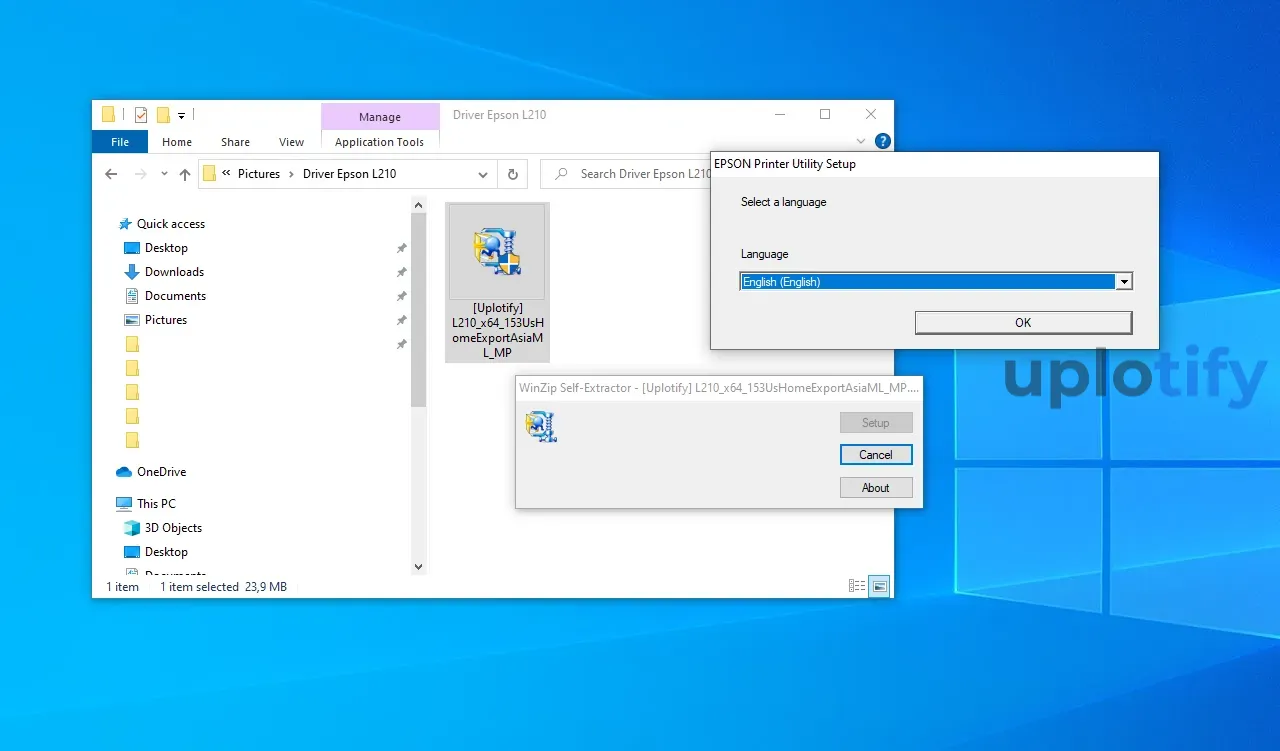Click the pin icon beside Downloads
Viewport: 1280px width, 751px height.
pyautogui.click(x=401, y=272)
